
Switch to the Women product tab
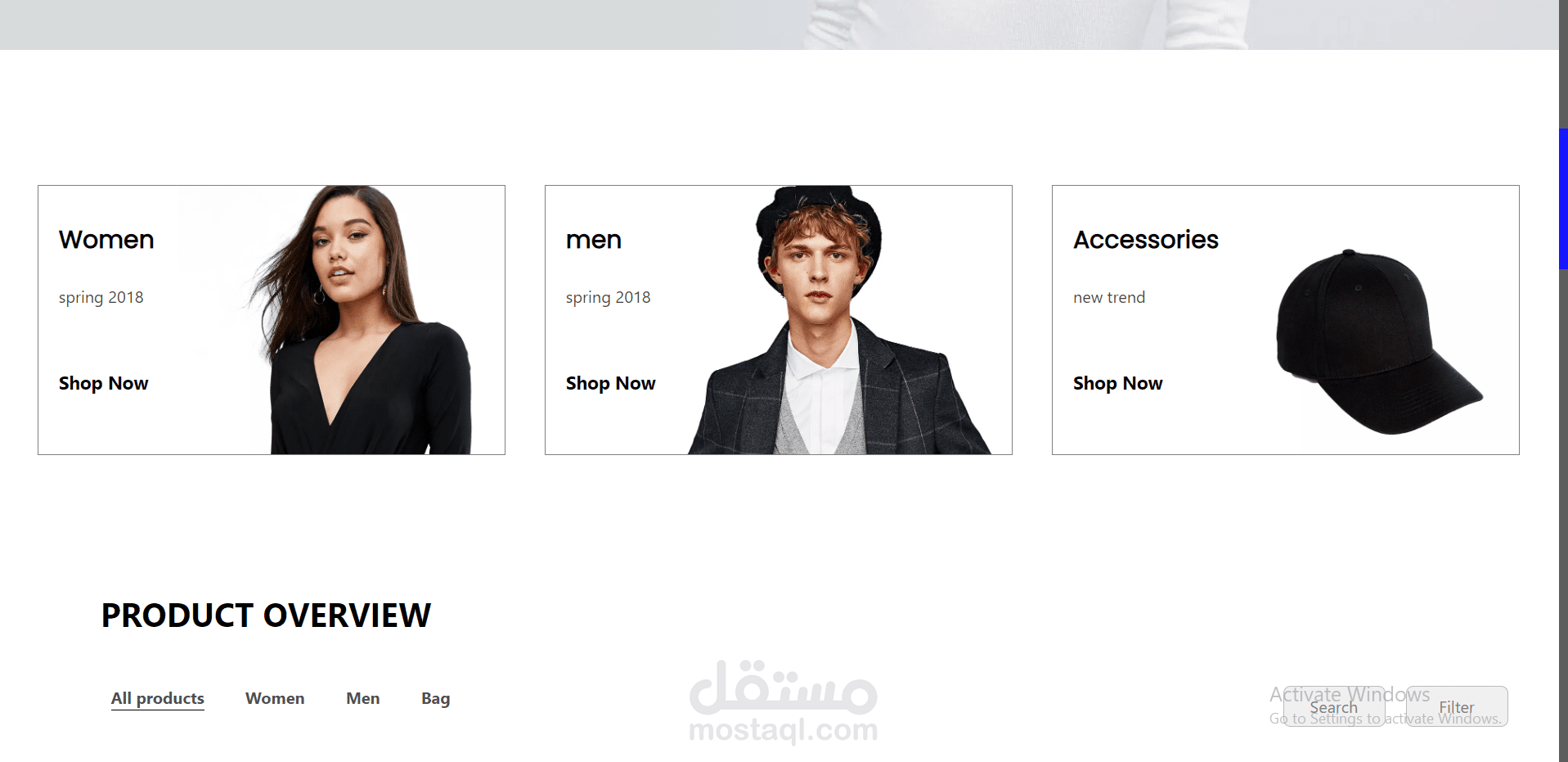coord(275,698)
